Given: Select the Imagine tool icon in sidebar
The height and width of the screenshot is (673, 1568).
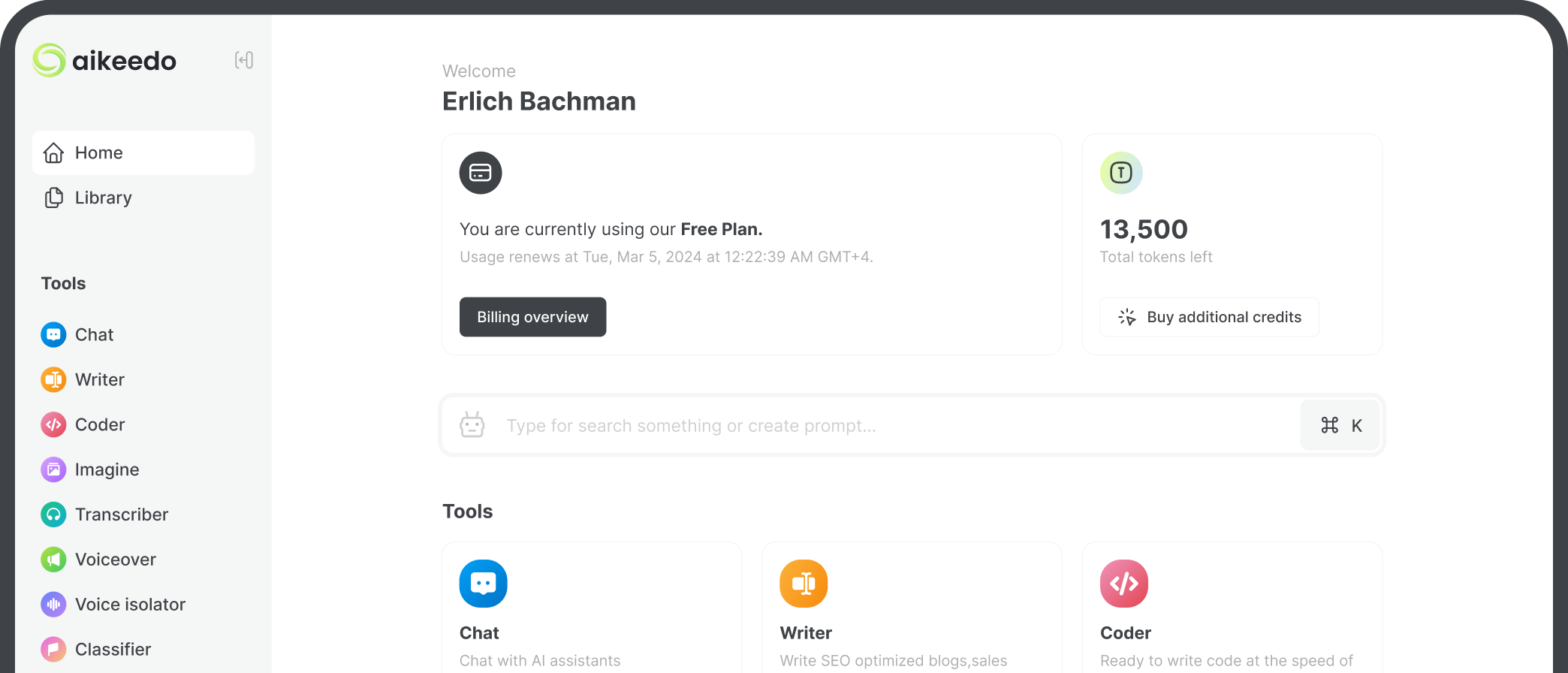Looking at the screenshot, I should click(x=53, y=470).
